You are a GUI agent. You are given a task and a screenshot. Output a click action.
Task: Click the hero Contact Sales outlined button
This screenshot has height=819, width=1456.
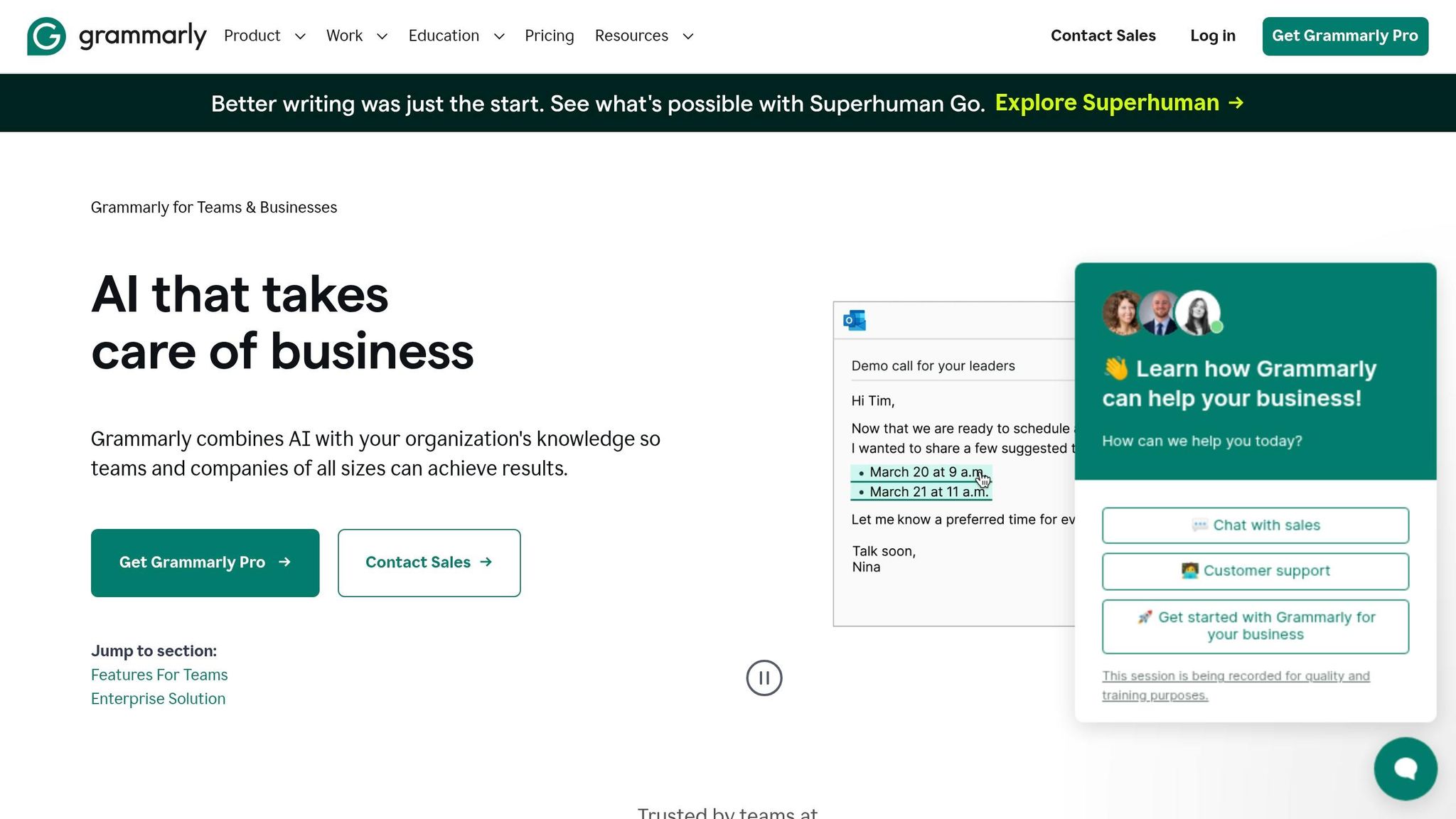429,562
